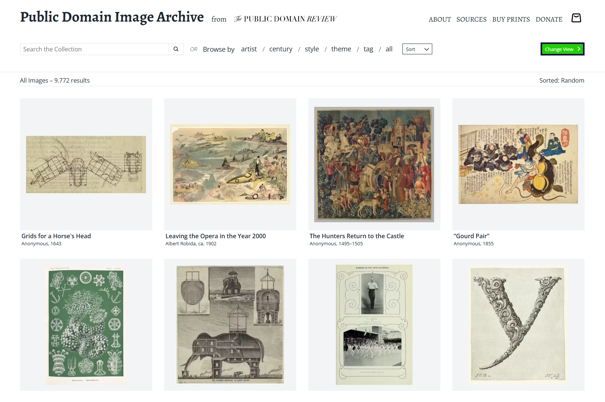The image size is (605, 402).
Task: Open the DONATE link
Action: pos(549,19)
